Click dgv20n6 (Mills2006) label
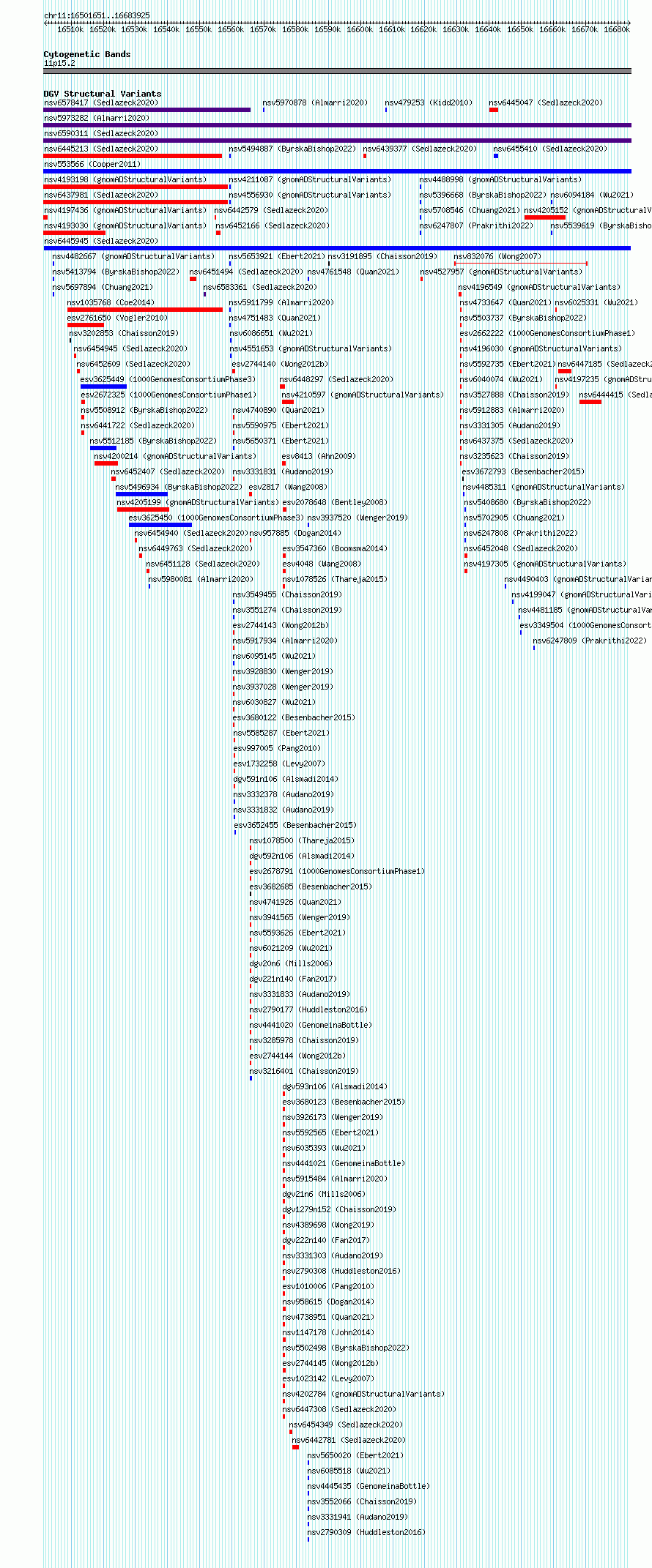The width and height of the screenshot is (652, 1568). tap(291, 964)
